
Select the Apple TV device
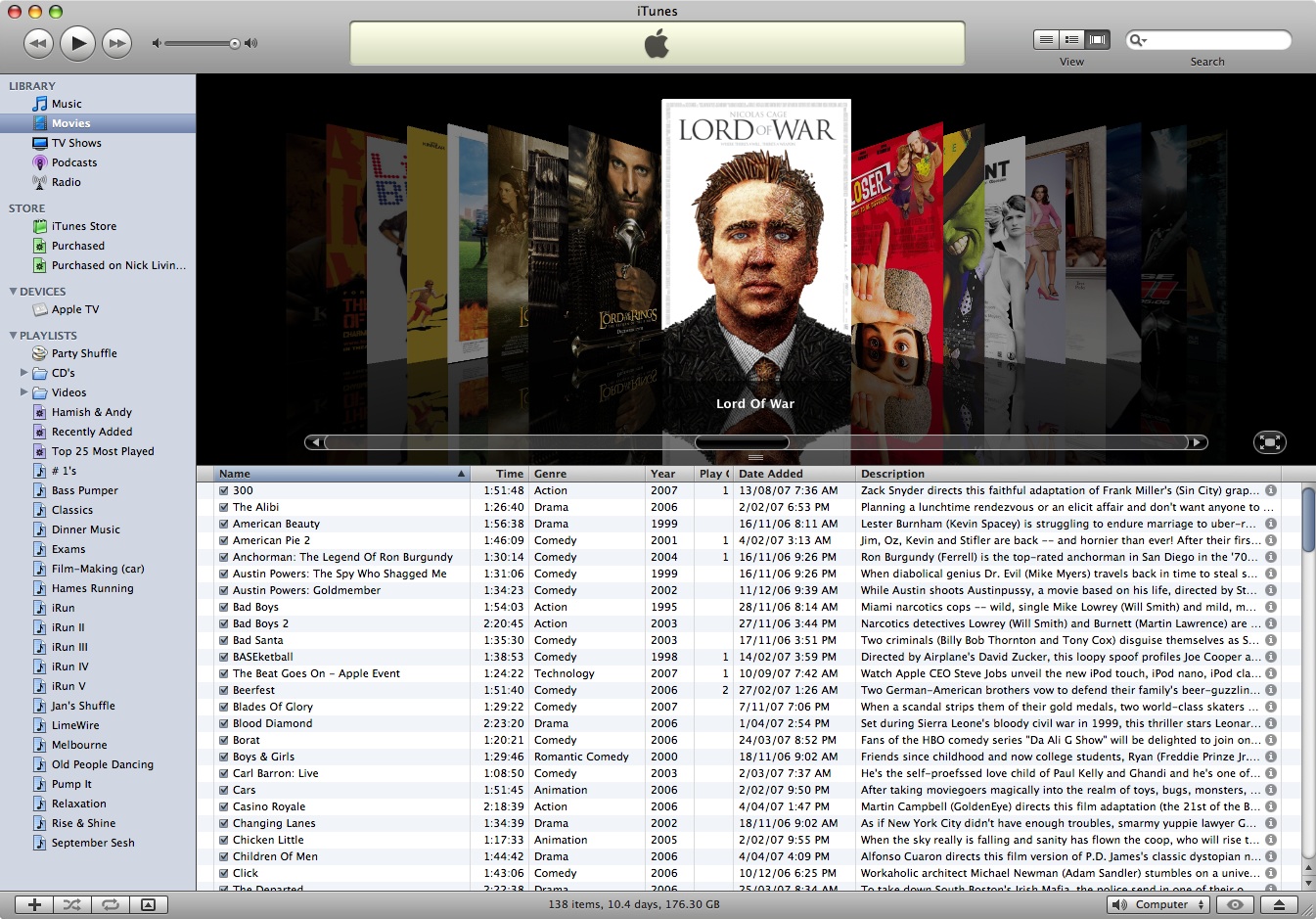pos(75,309)
